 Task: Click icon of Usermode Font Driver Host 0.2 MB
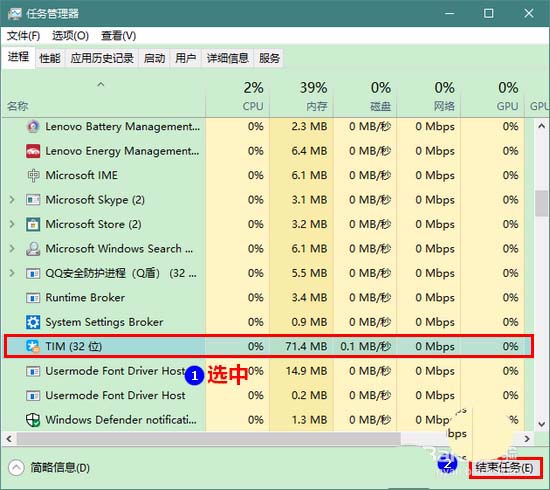point(33,396)
